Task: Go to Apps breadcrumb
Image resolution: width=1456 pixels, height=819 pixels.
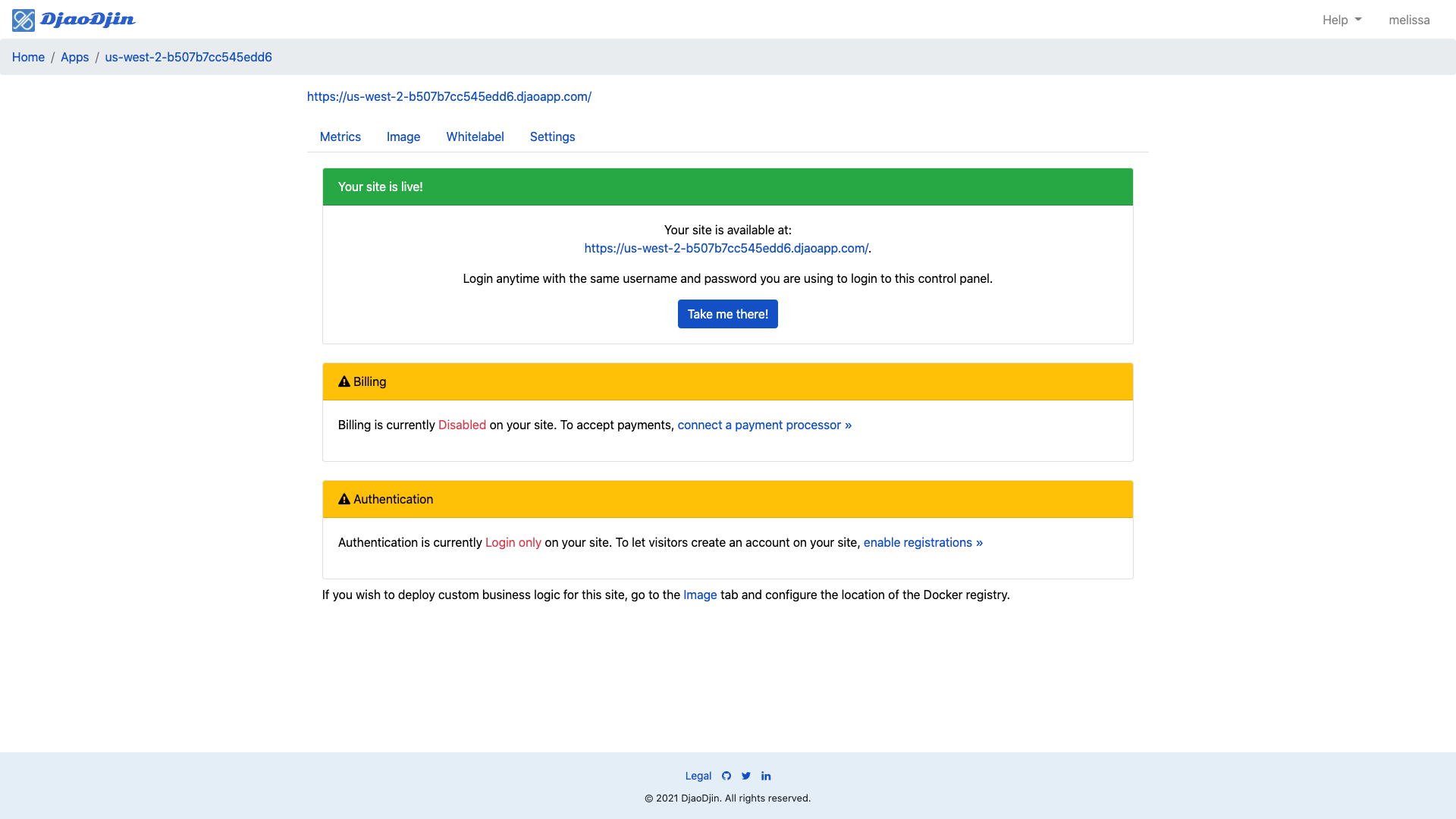Action: [74, 57]
